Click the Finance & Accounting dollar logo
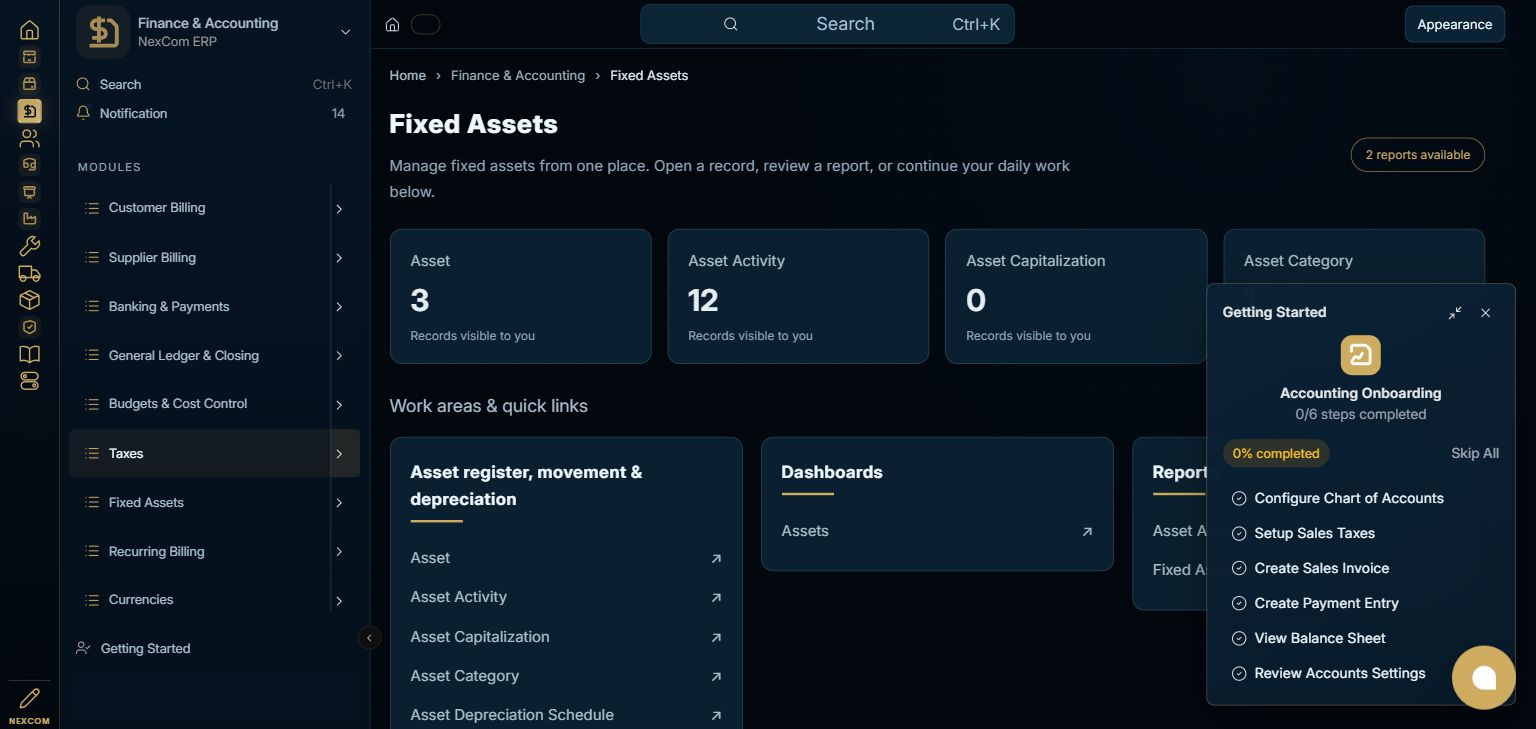The width and height of the screenshot is (1536, 729). point(103,32)
